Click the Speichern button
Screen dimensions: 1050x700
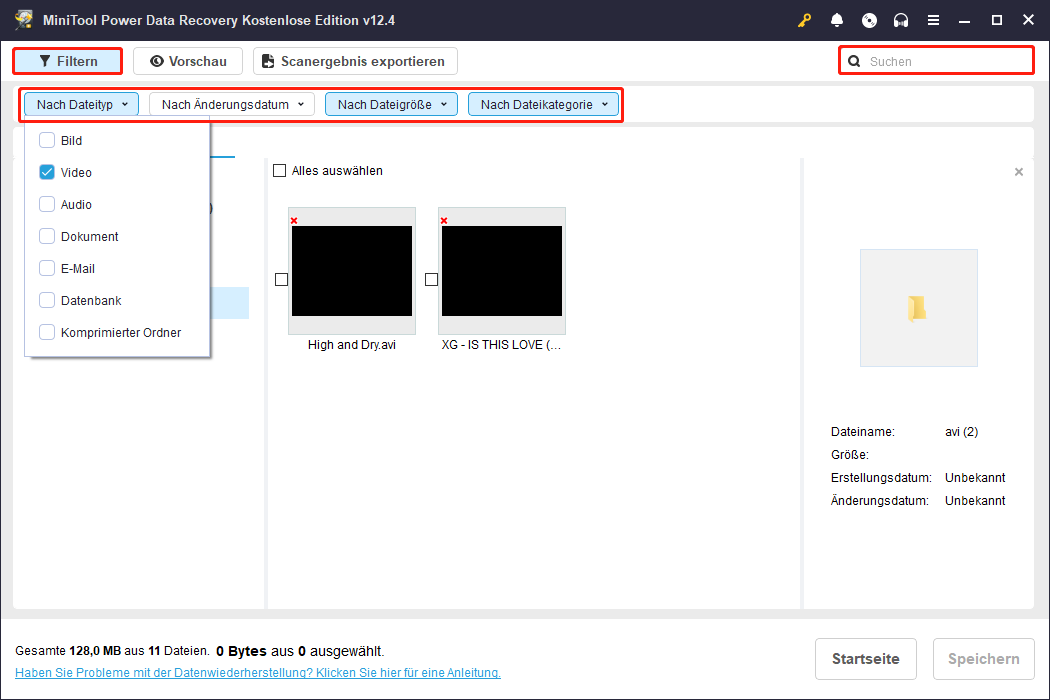[984, 659]
